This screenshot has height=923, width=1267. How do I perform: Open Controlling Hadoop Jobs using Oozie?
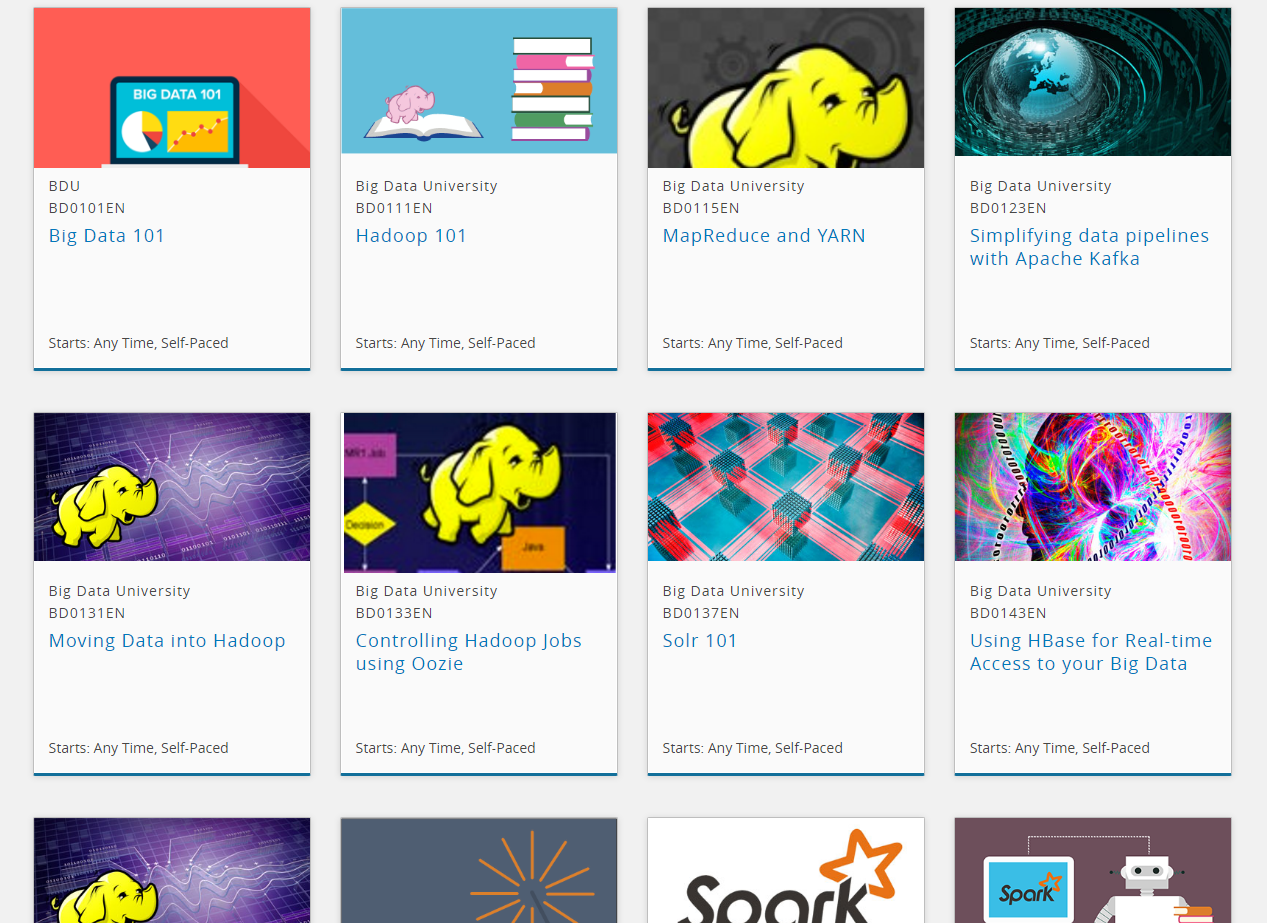tap(469, 652)
